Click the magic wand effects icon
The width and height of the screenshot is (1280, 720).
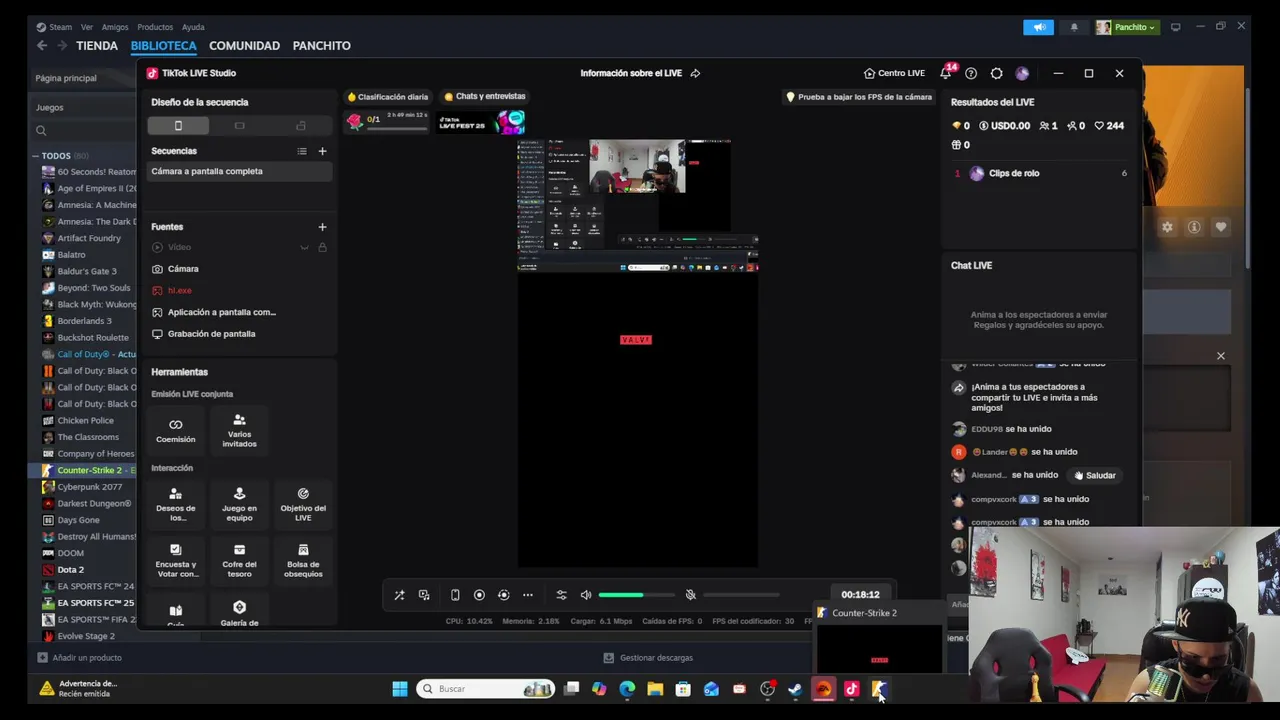(399, 595)
